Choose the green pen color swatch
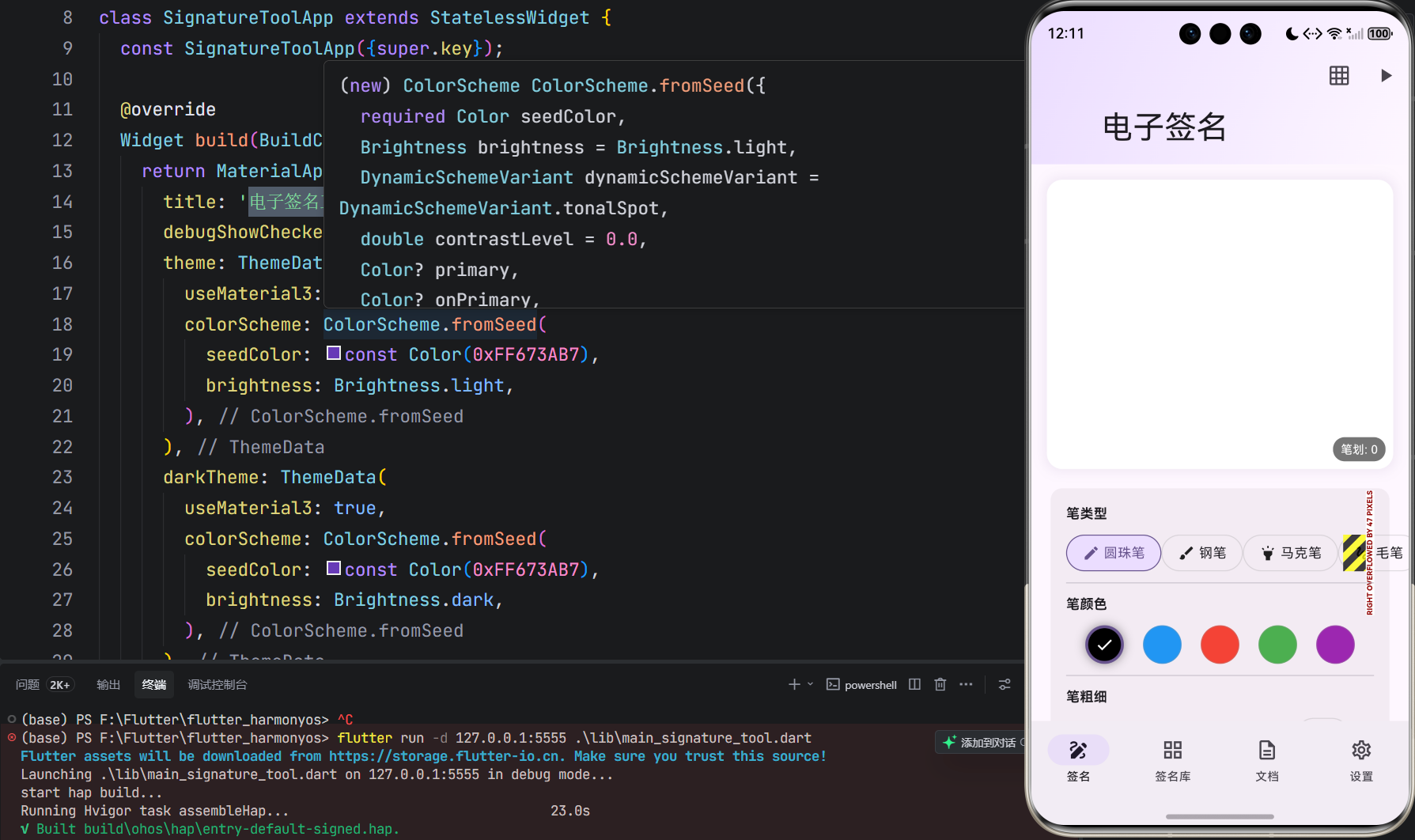The width and height of the screenshot is (1415, 840). 1277,645
